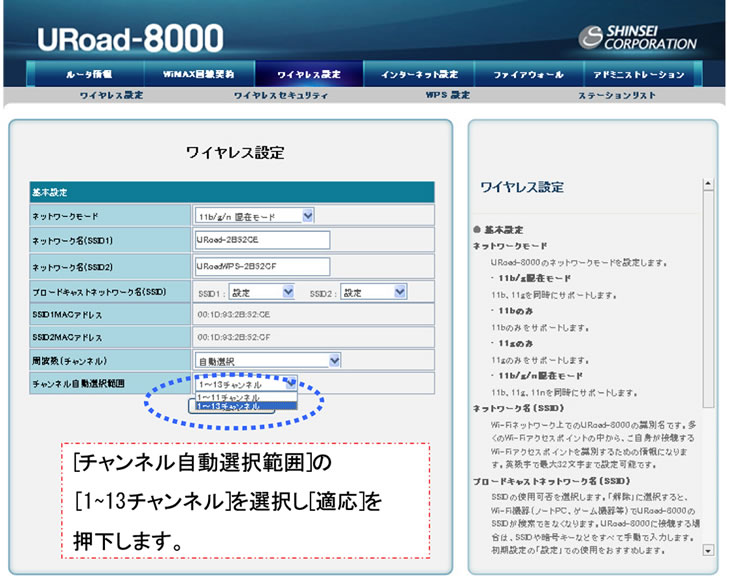Click the help heading 11b/g/n混在モード

(540, 376)
